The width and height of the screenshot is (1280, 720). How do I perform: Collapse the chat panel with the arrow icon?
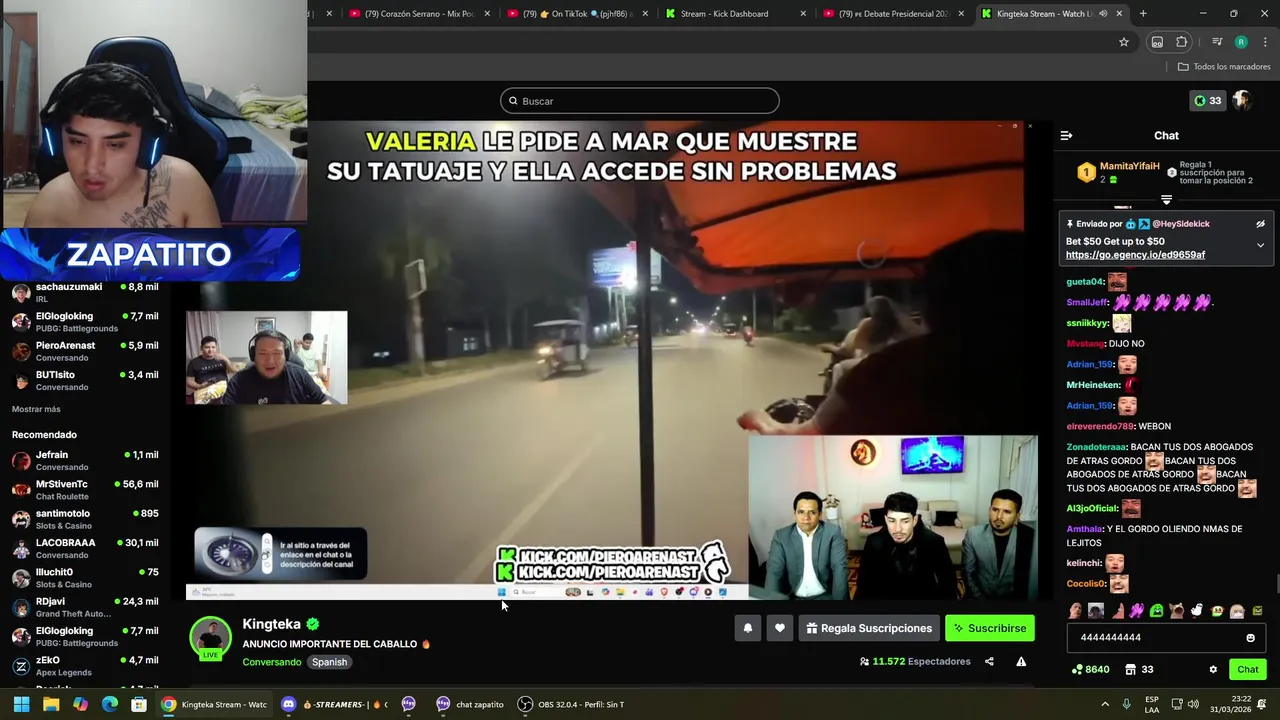pyautogui.click(x=1066, y=135)
